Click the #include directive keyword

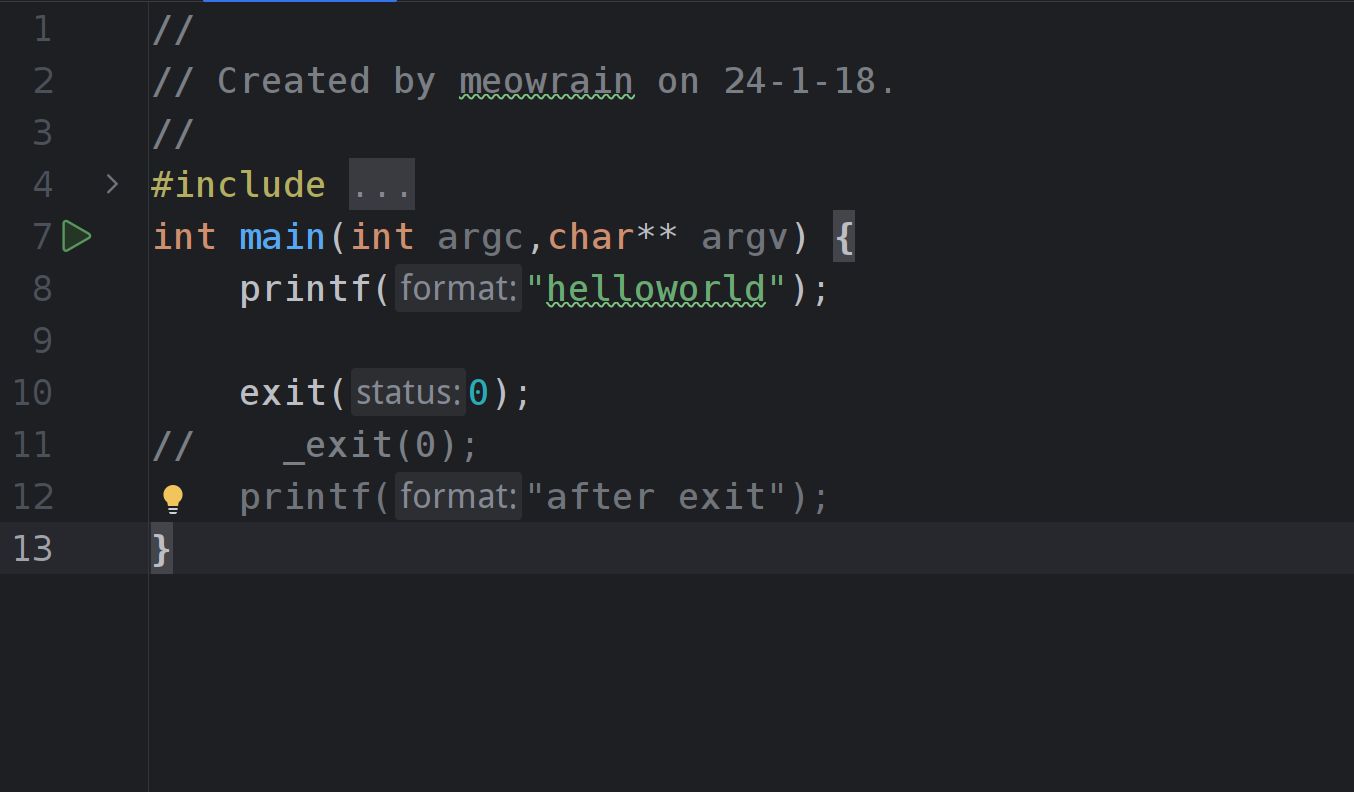[238, 185]
